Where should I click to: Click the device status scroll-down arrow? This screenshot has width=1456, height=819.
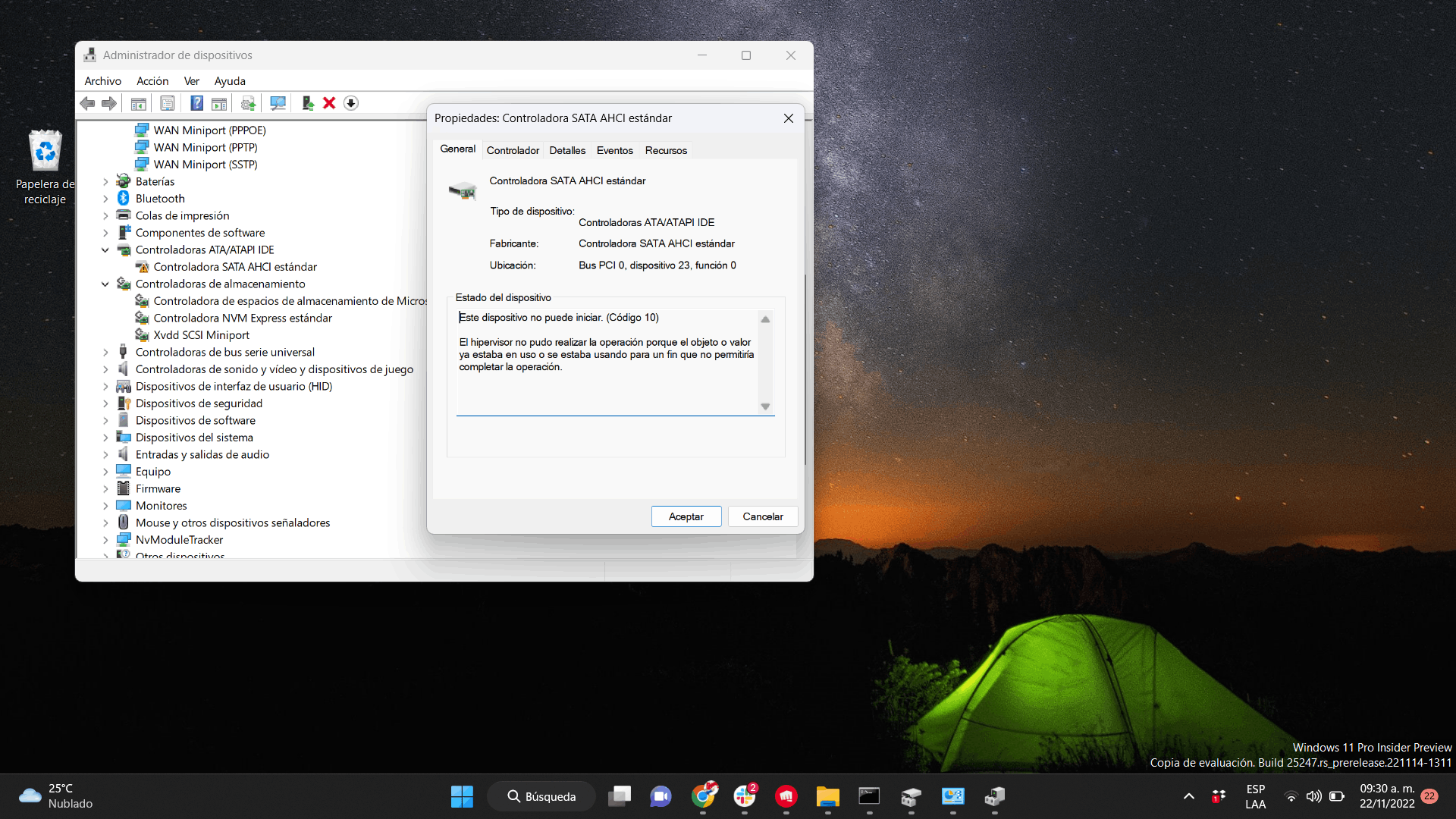(765, 406)
